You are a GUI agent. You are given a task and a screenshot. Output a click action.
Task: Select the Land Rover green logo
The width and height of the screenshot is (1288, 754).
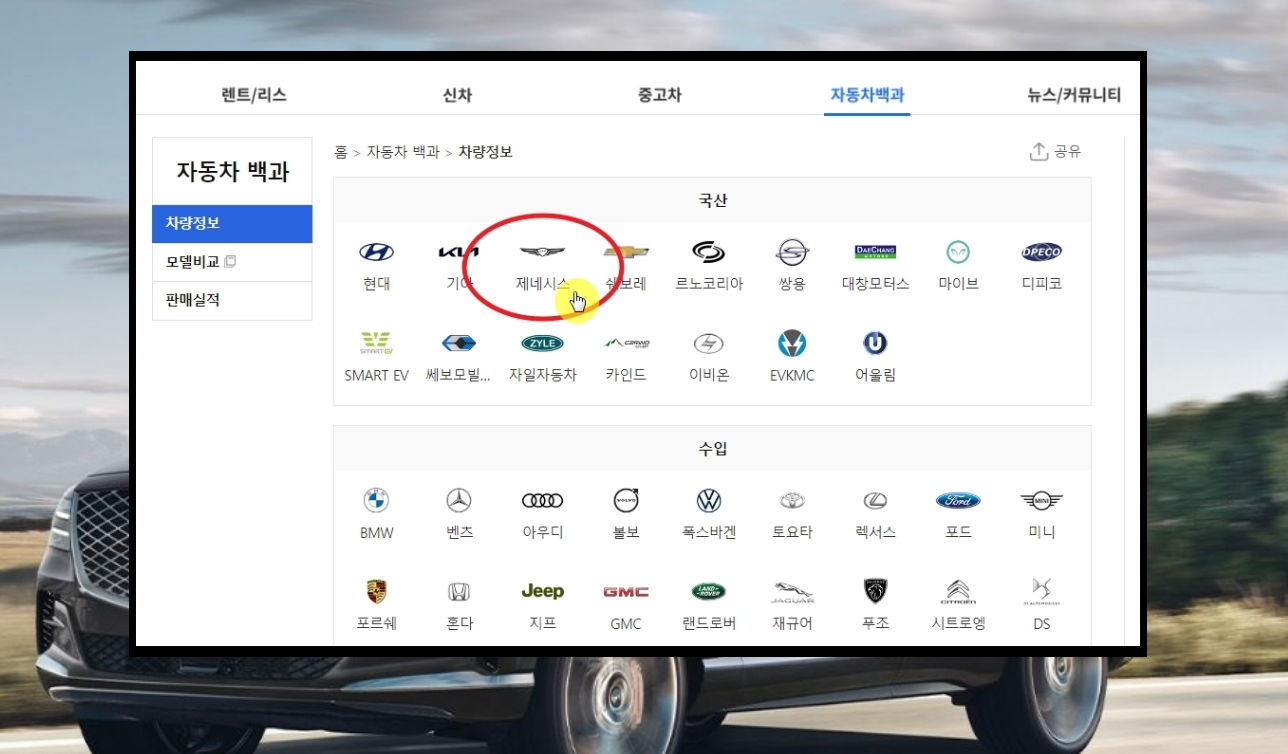709,591
